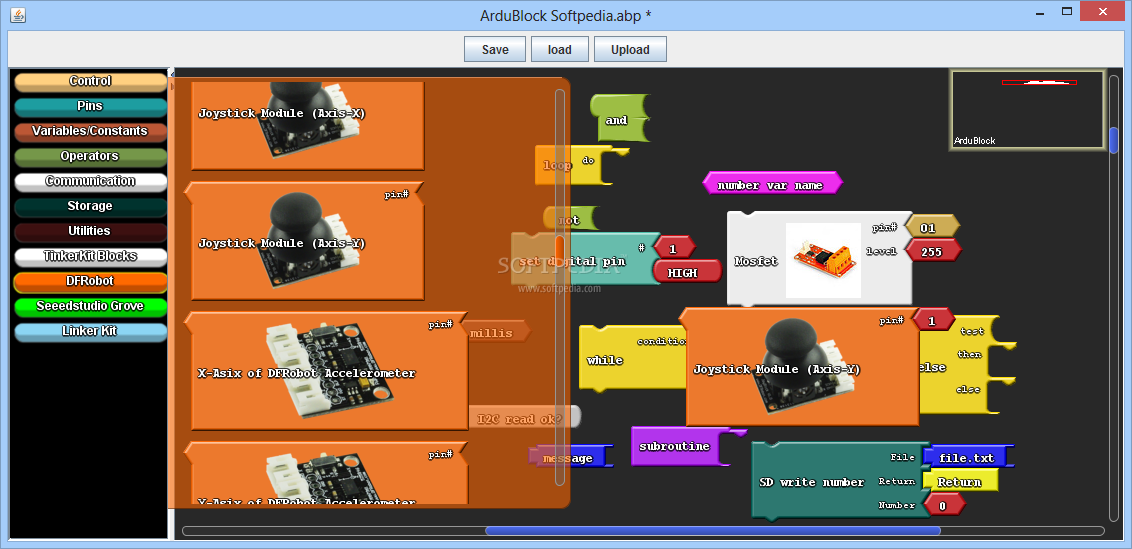Click the Number value 0 block
Screen dimensions: 1132x549
pyautogui.click(x=943, y=505)
